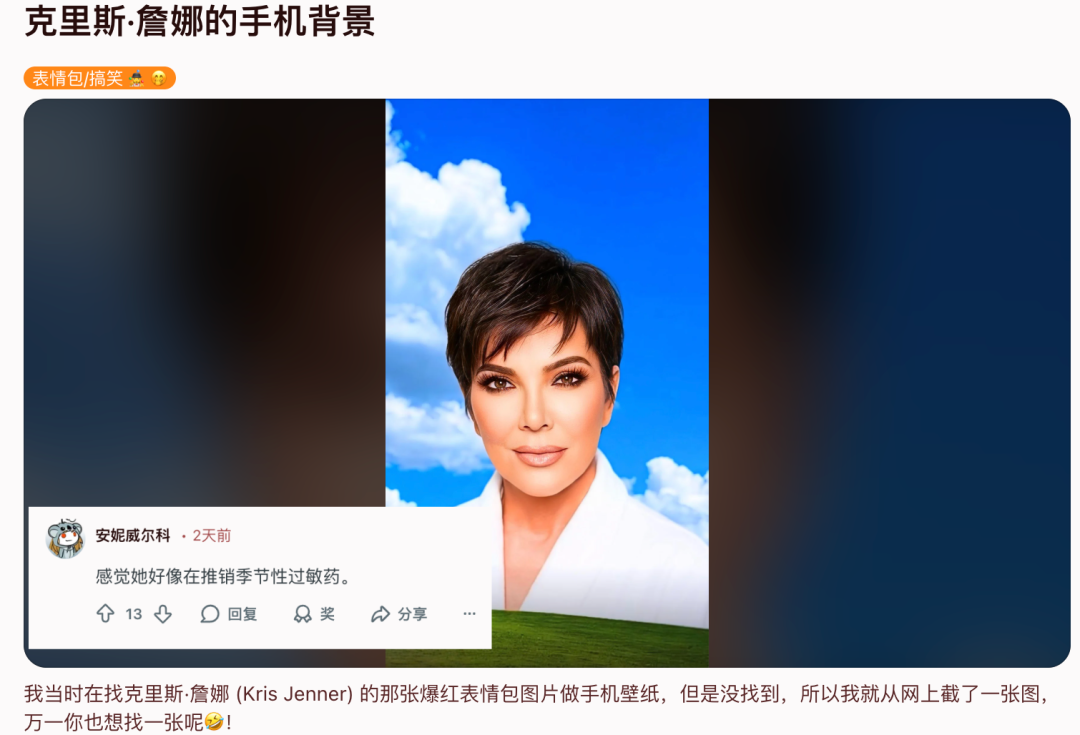Click the 分享 share label

[x=413, y=614]
